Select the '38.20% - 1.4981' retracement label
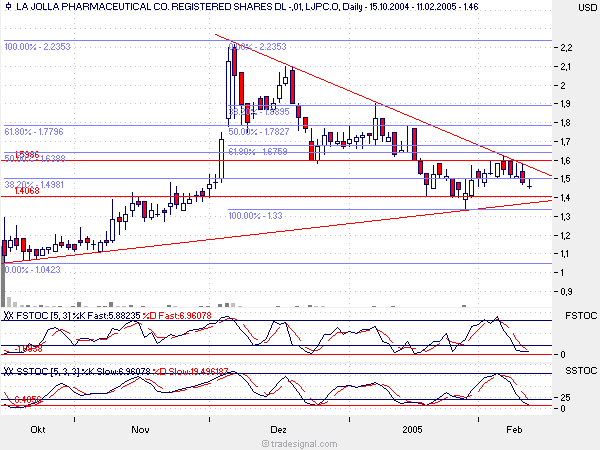 pyautogui.click(x=34, y=184)
